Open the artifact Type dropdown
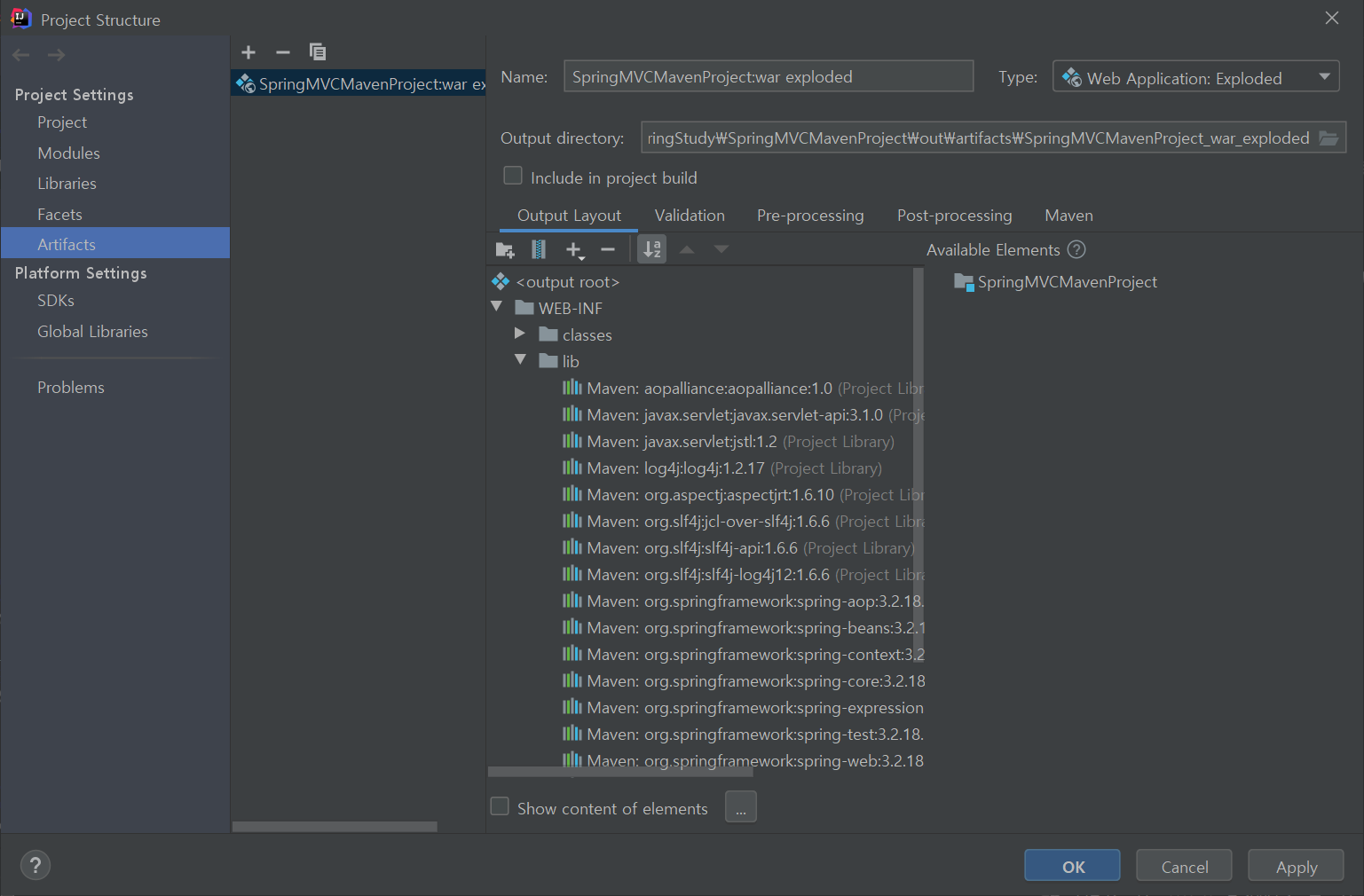Screen dimensions: 1364x896 [x=1195, y=77]
